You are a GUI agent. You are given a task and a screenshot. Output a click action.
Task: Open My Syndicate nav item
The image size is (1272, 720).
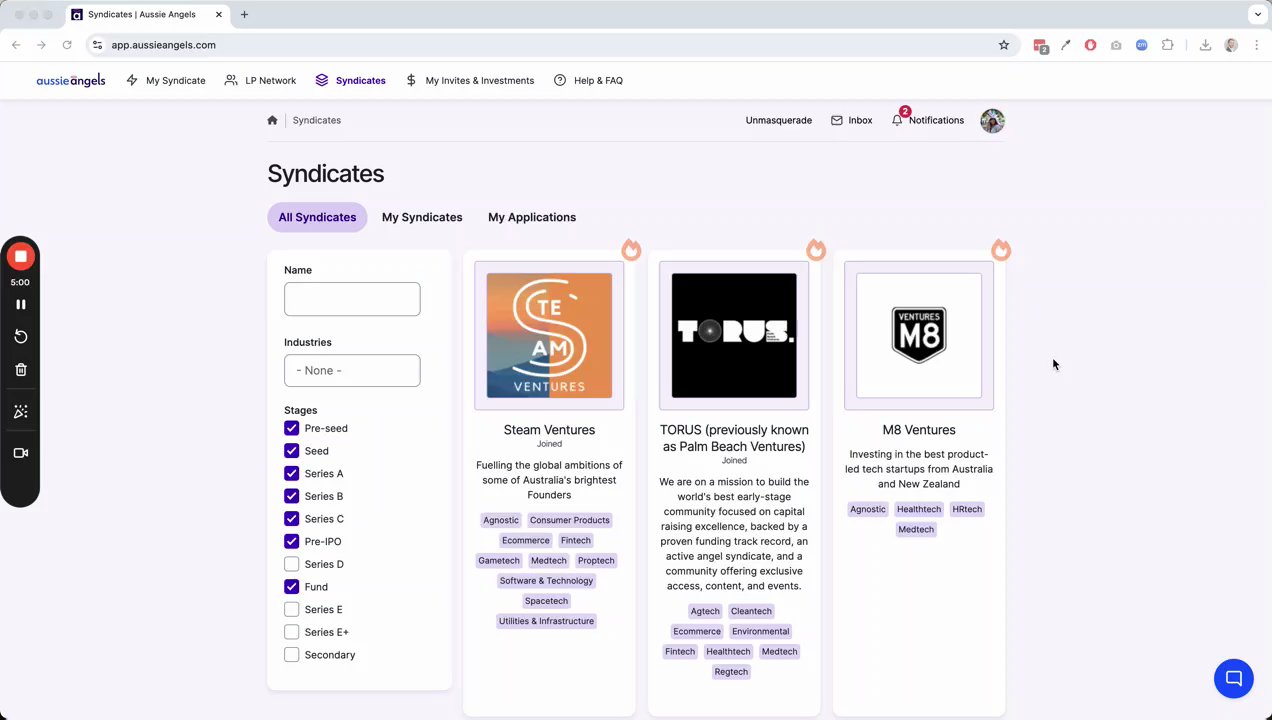(x=166, y=80)
